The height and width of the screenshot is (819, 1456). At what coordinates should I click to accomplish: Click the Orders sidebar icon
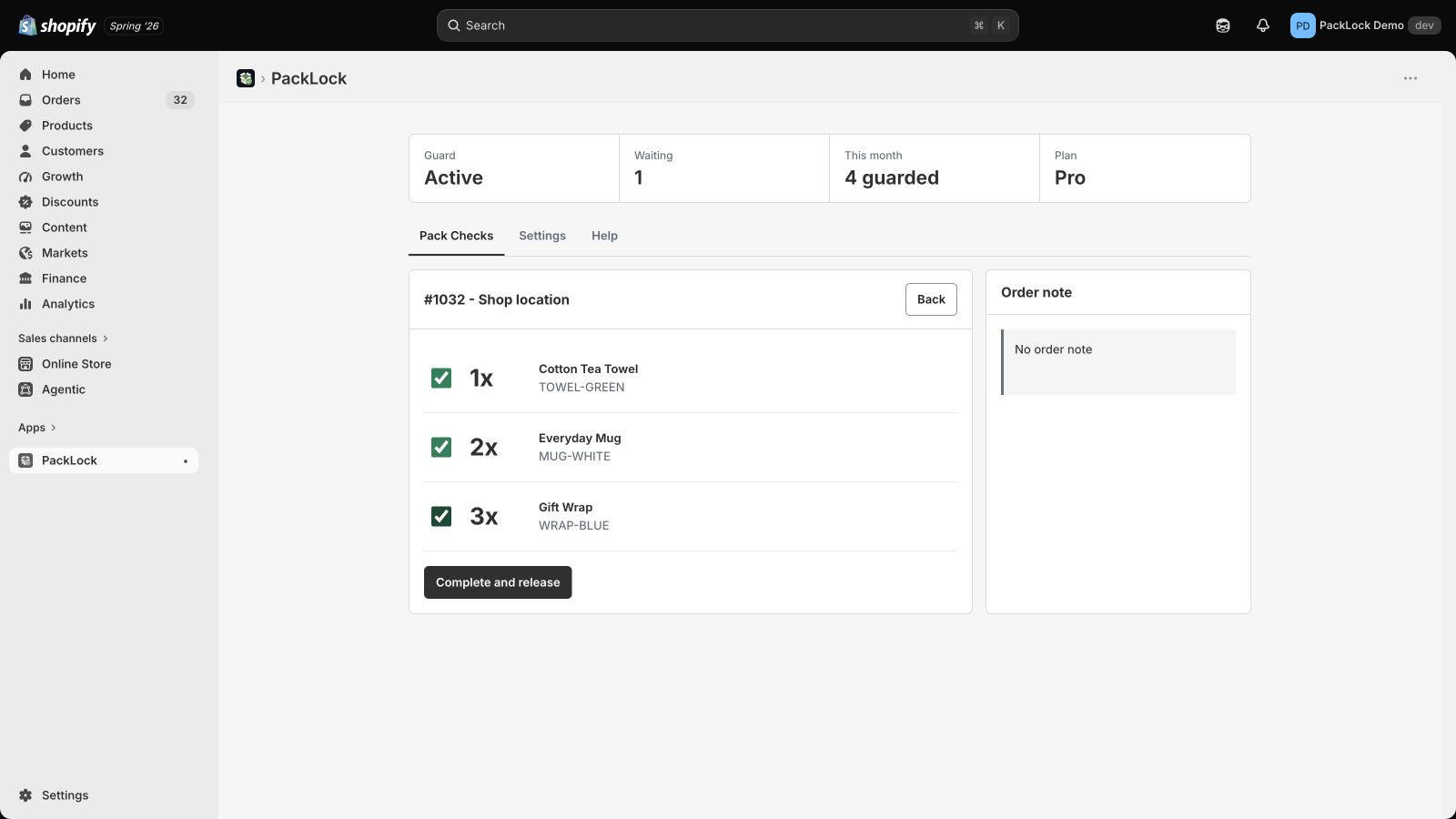coord(25,100)
